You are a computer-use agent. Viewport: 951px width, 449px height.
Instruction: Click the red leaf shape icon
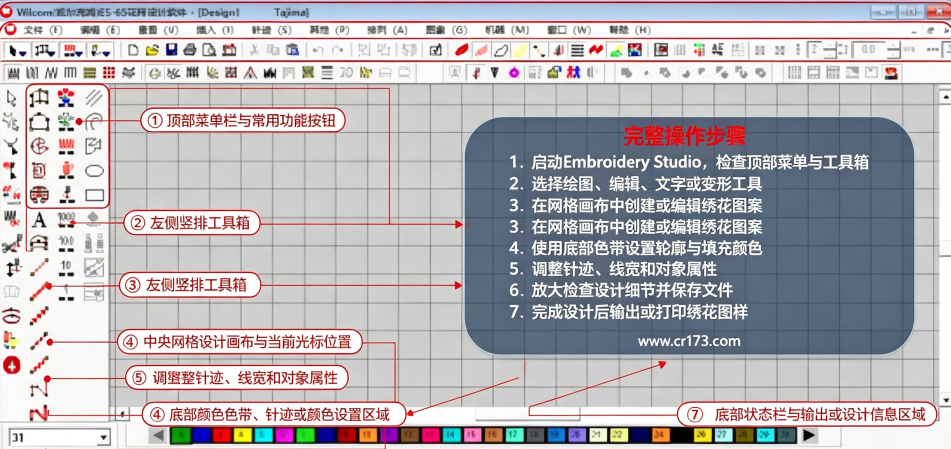click(462, 50)
